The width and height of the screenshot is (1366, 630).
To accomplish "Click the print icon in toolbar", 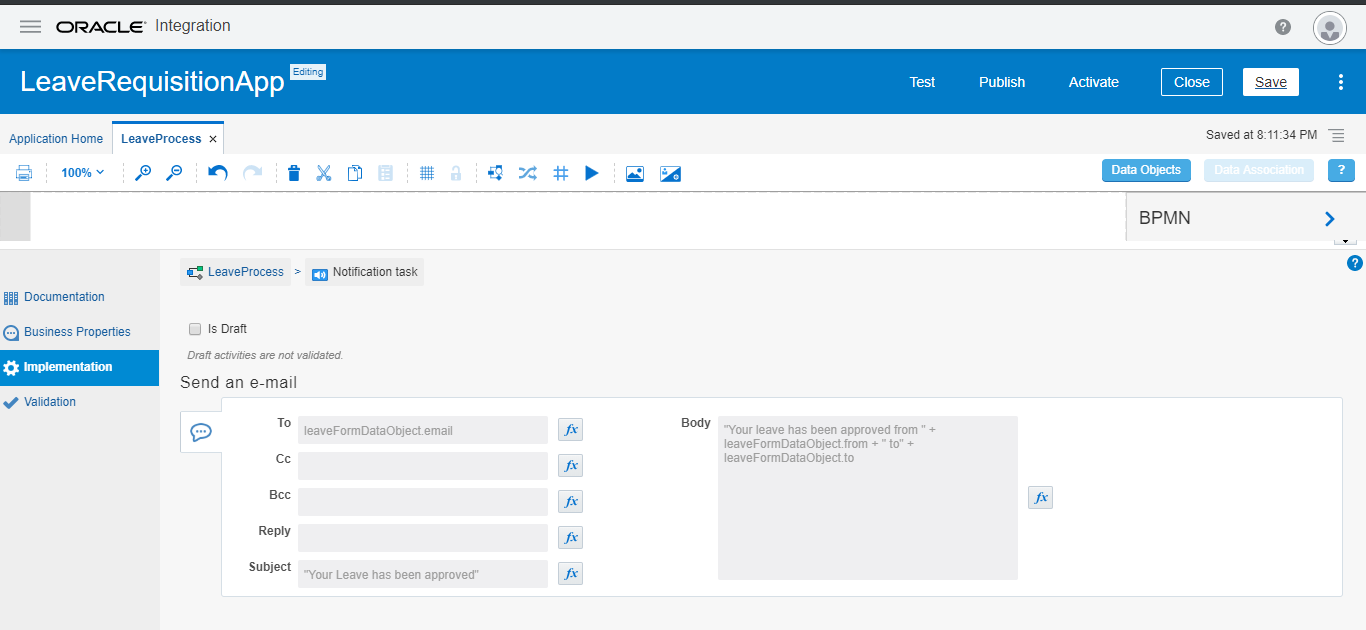I will (24, 173).
